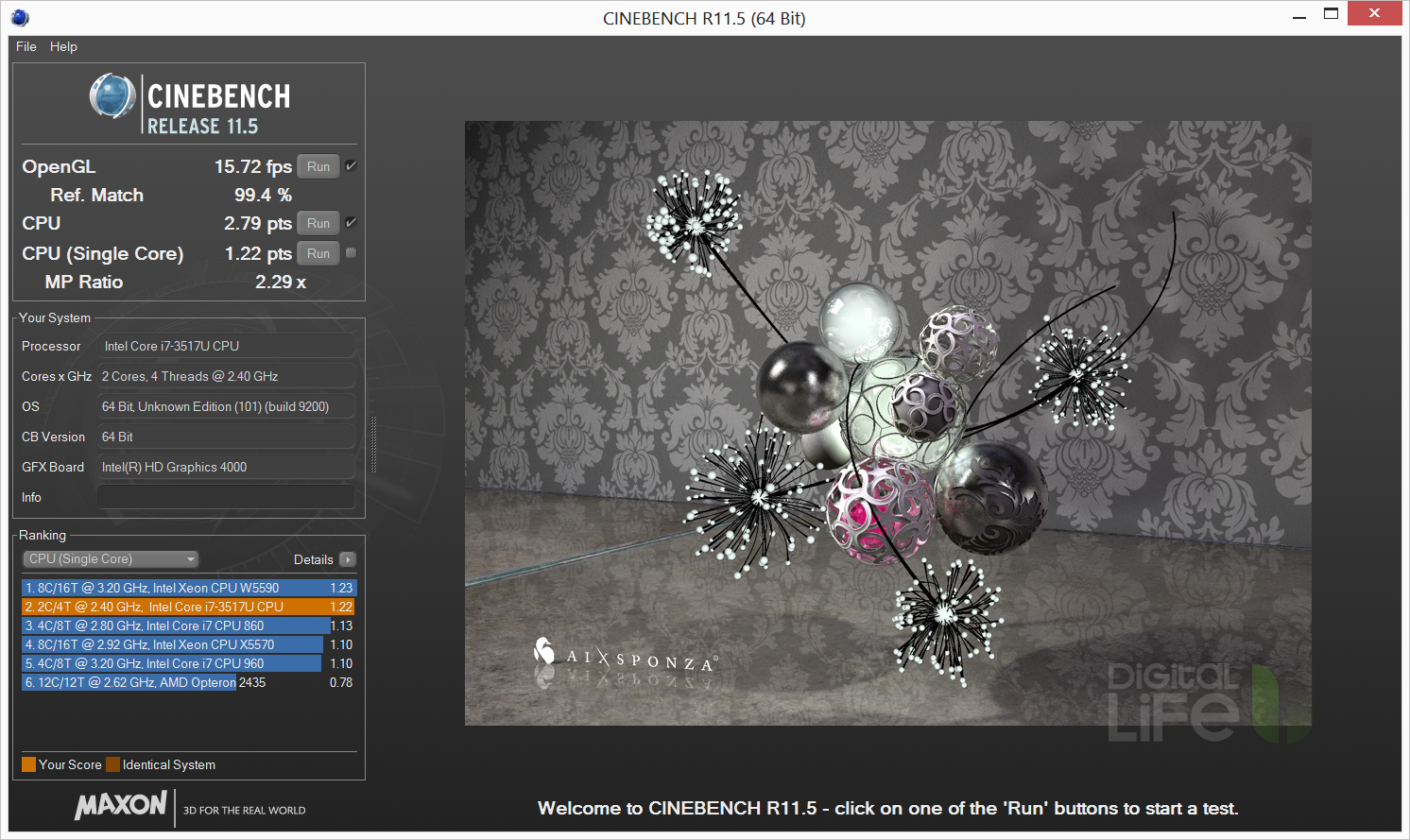Click the brown Identical System color swatch
The image size is (1410, 840).
point(113,764)
